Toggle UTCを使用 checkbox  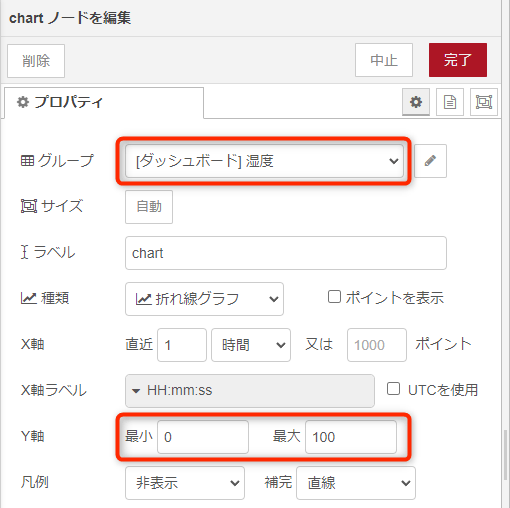tap(393, 389)
